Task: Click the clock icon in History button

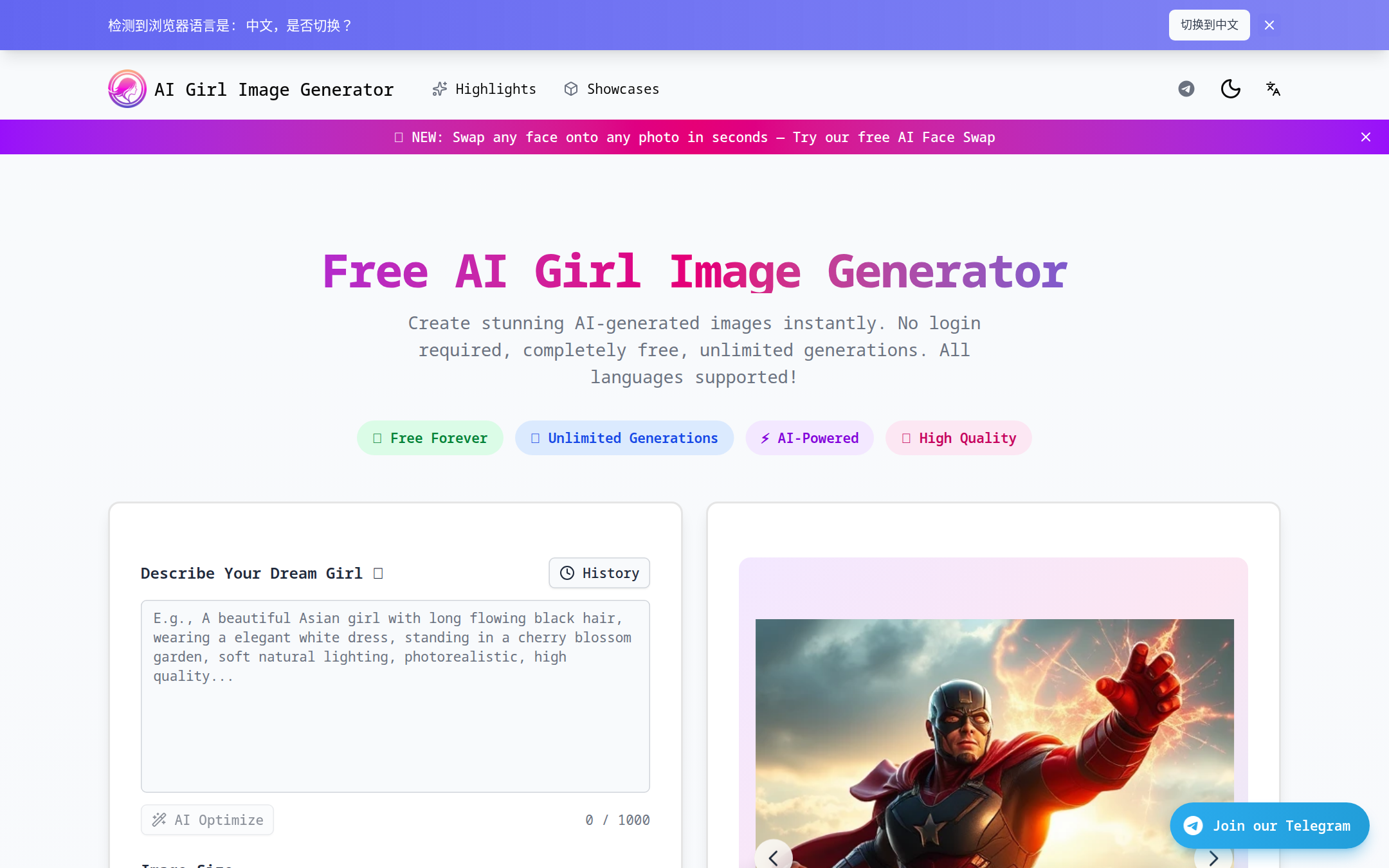Action: 567,573
